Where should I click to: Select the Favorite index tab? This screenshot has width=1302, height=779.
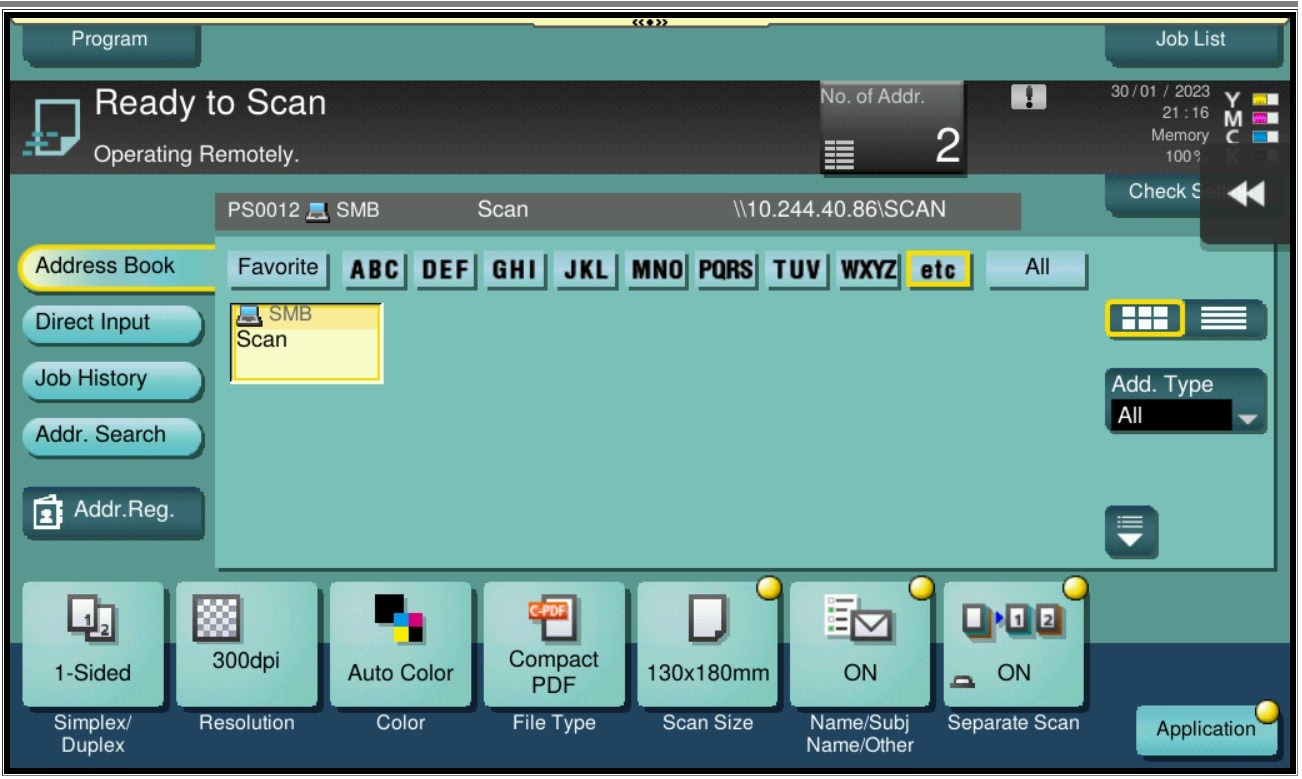[x=278, y=268]
